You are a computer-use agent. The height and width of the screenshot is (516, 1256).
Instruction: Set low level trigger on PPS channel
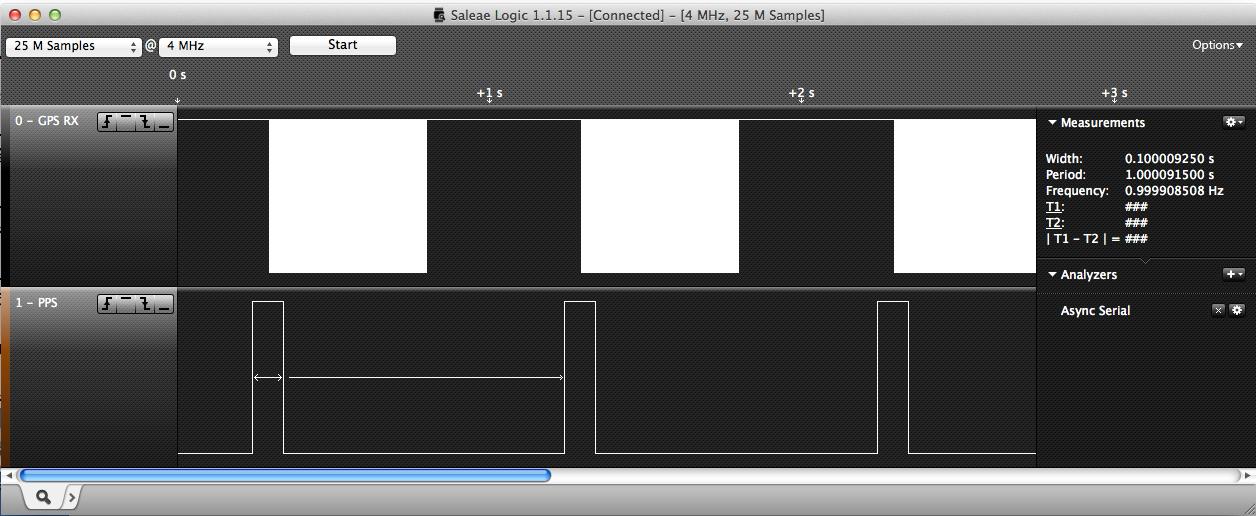[164, 304]
